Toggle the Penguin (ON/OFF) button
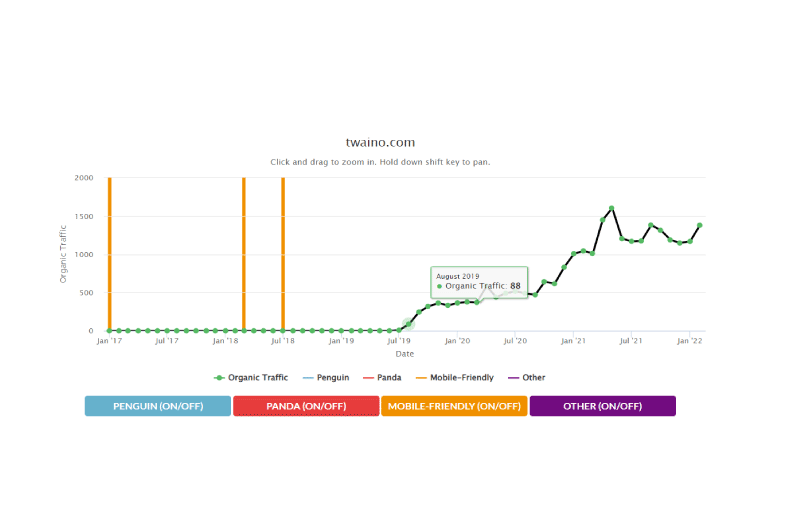Screen dimensions: 800x530 pos(158,406)
